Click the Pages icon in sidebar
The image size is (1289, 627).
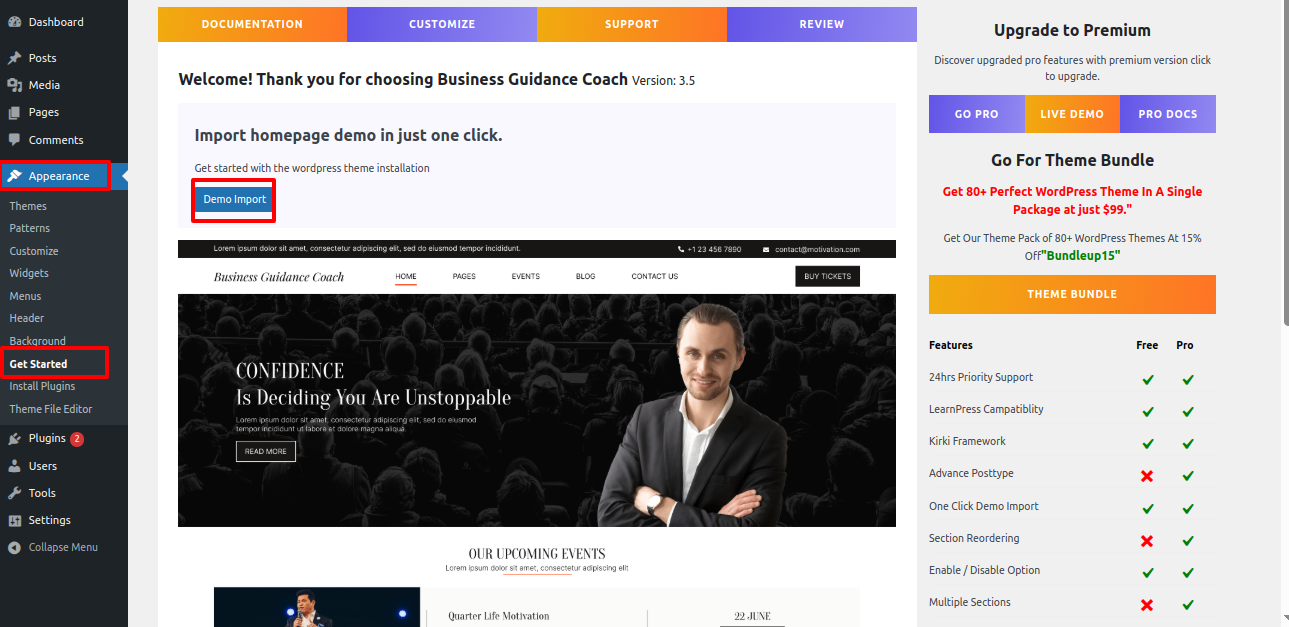[14, 112]
